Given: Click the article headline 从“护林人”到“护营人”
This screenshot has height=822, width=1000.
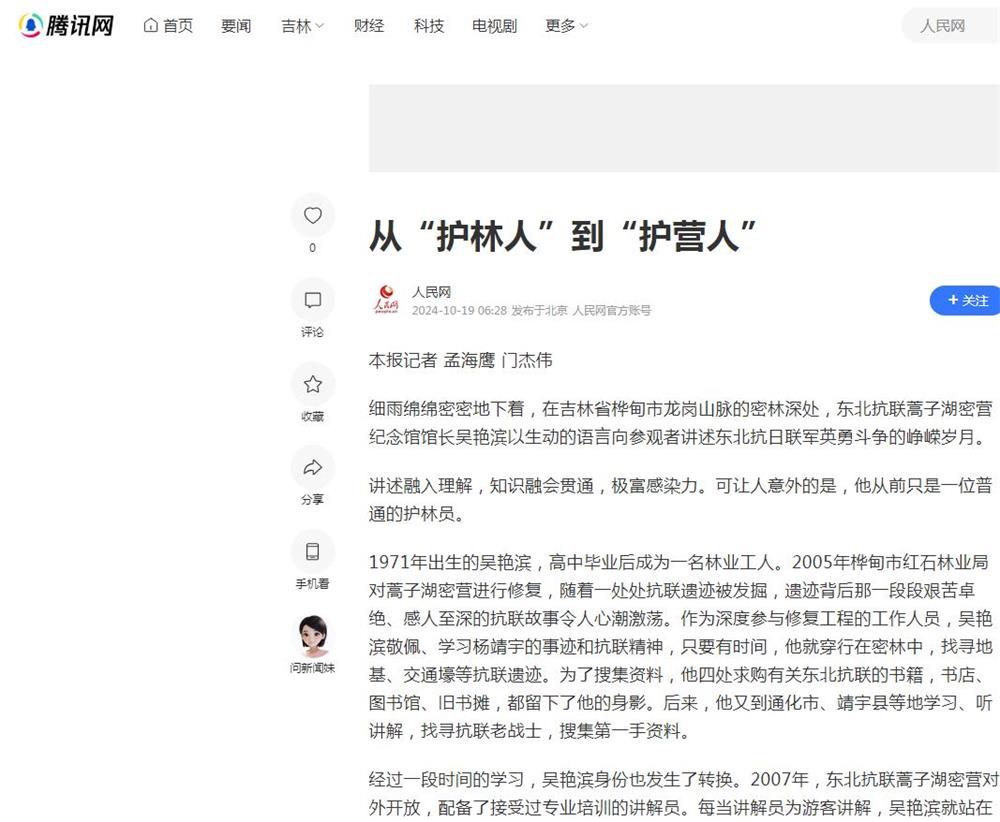Looking at the screenshot, I should point(564,236).
